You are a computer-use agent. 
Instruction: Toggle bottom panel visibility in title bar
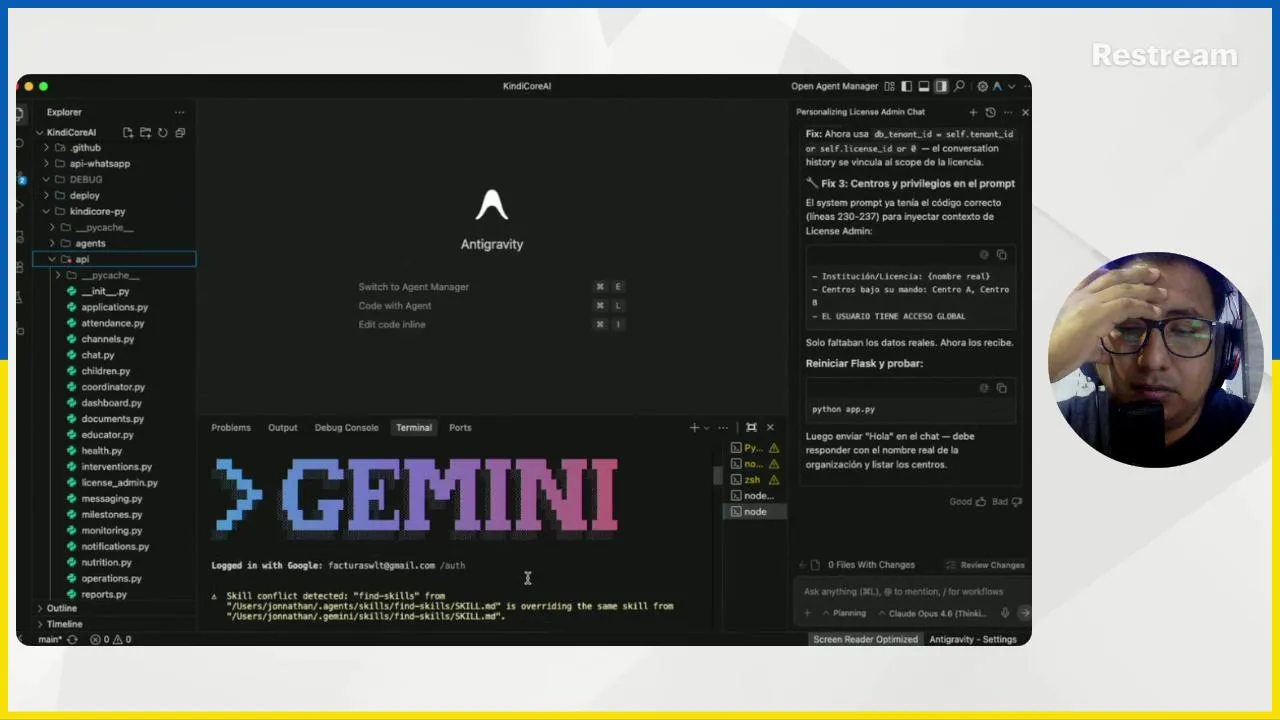click(x=924, y=86)
